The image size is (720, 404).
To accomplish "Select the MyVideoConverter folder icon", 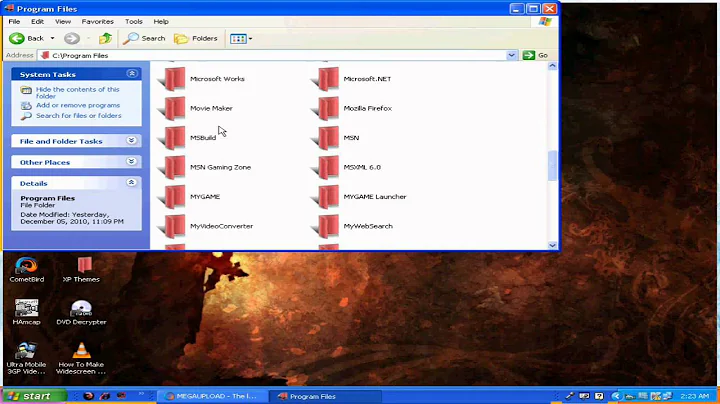I will pyautogui.click(x=173, y=226).
